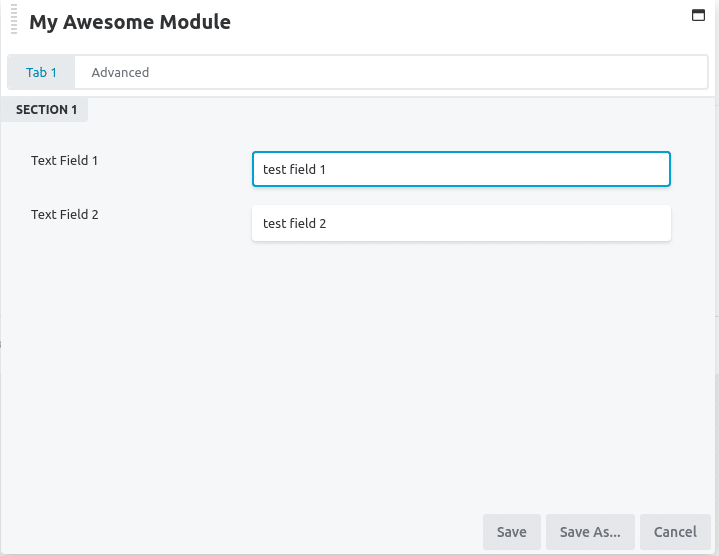Click the blank settings area below Text Field 2
719x556 pixels.
[358, 367]
